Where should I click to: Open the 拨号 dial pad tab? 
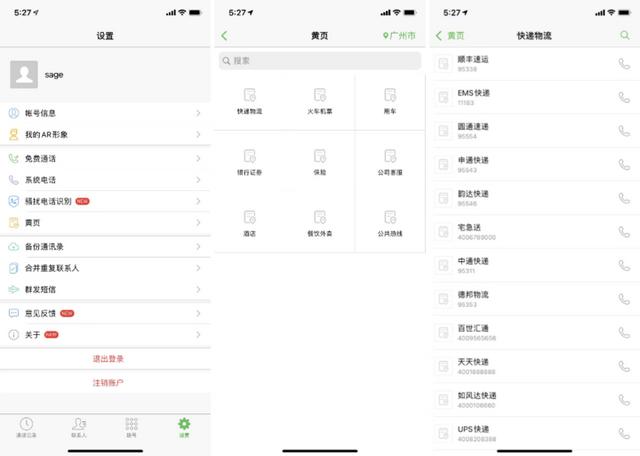[x=131, y=427]
